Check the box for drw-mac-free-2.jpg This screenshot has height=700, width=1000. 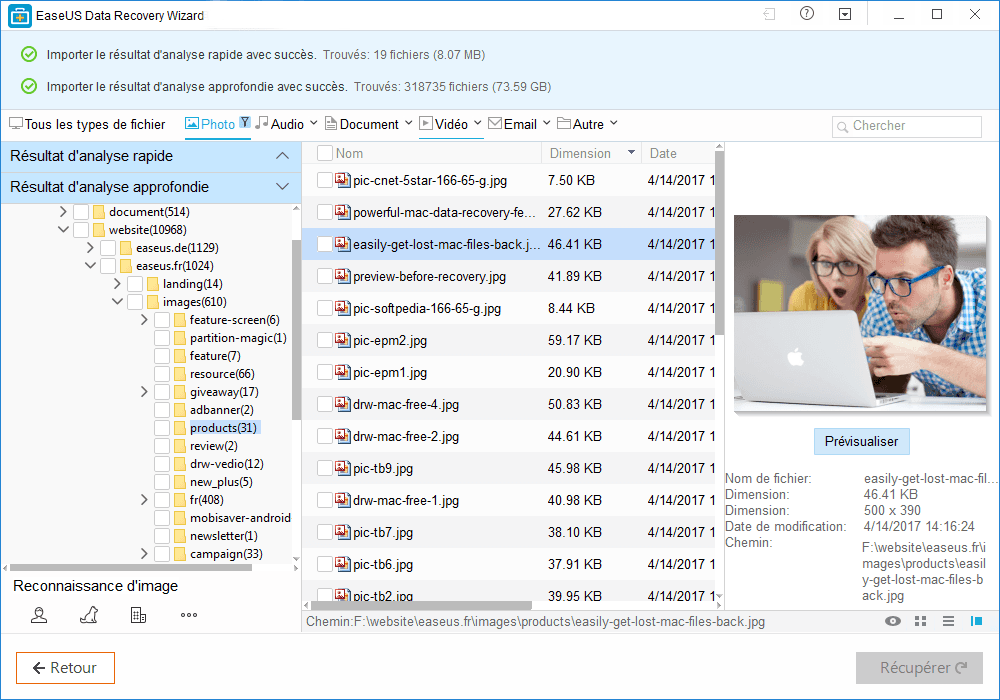(x=325, y=436)
